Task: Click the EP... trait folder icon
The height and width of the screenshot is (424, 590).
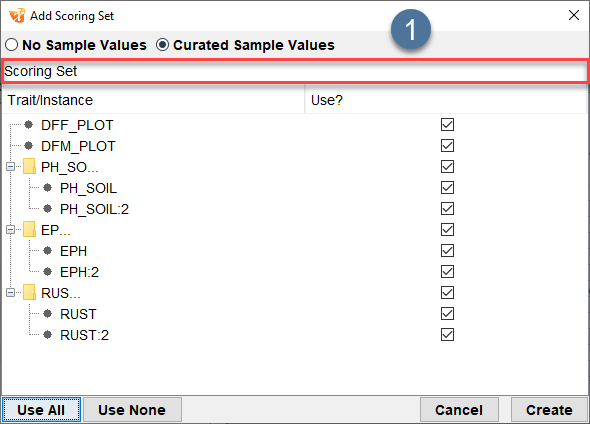Action: pos(29,229)
